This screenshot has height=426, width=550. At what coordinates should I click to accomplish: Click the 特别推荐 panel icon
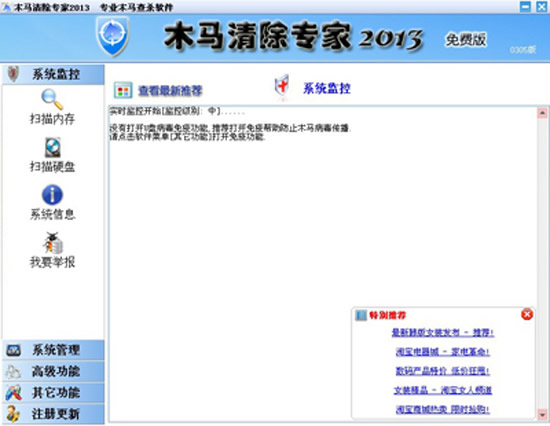[361, 315]
